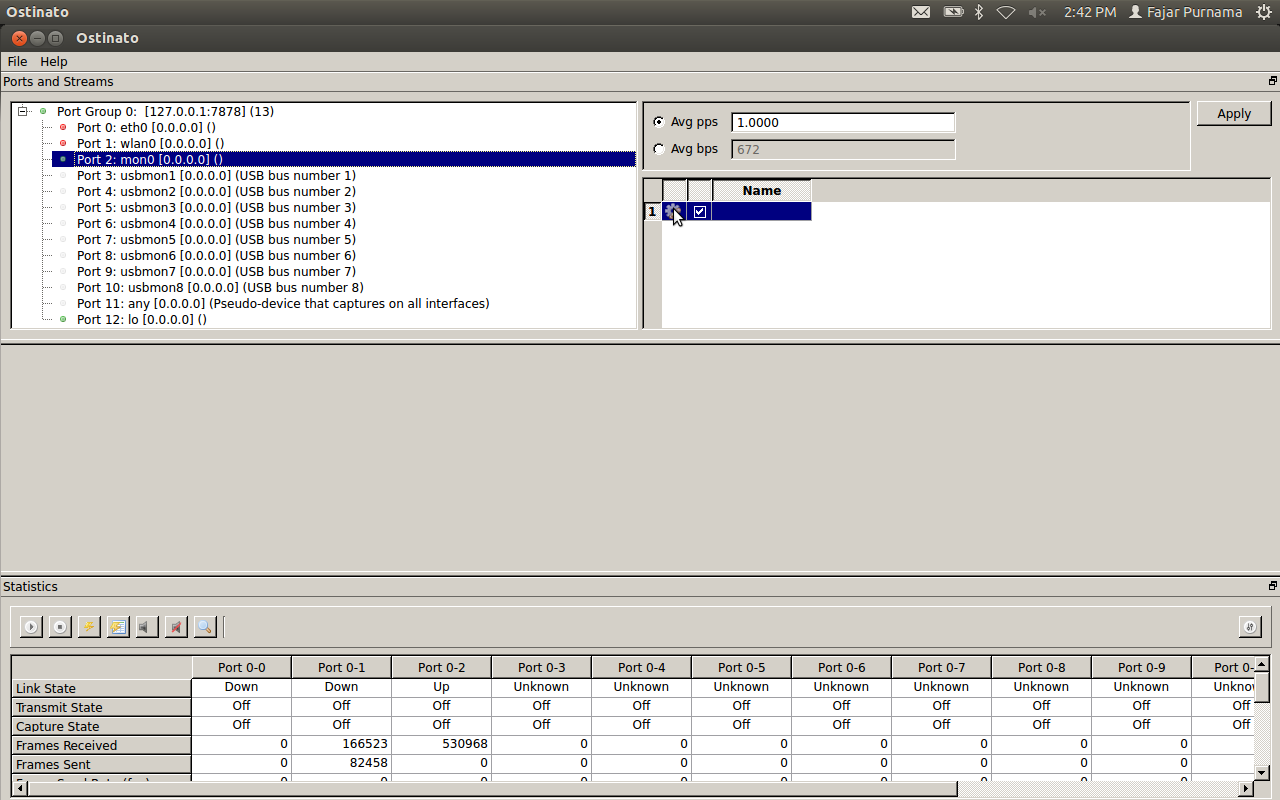Click statistics horizontal scrollbar left arrow
Image resolution: width=1280 pixels, height=800 pixels.
click(20, 789)
